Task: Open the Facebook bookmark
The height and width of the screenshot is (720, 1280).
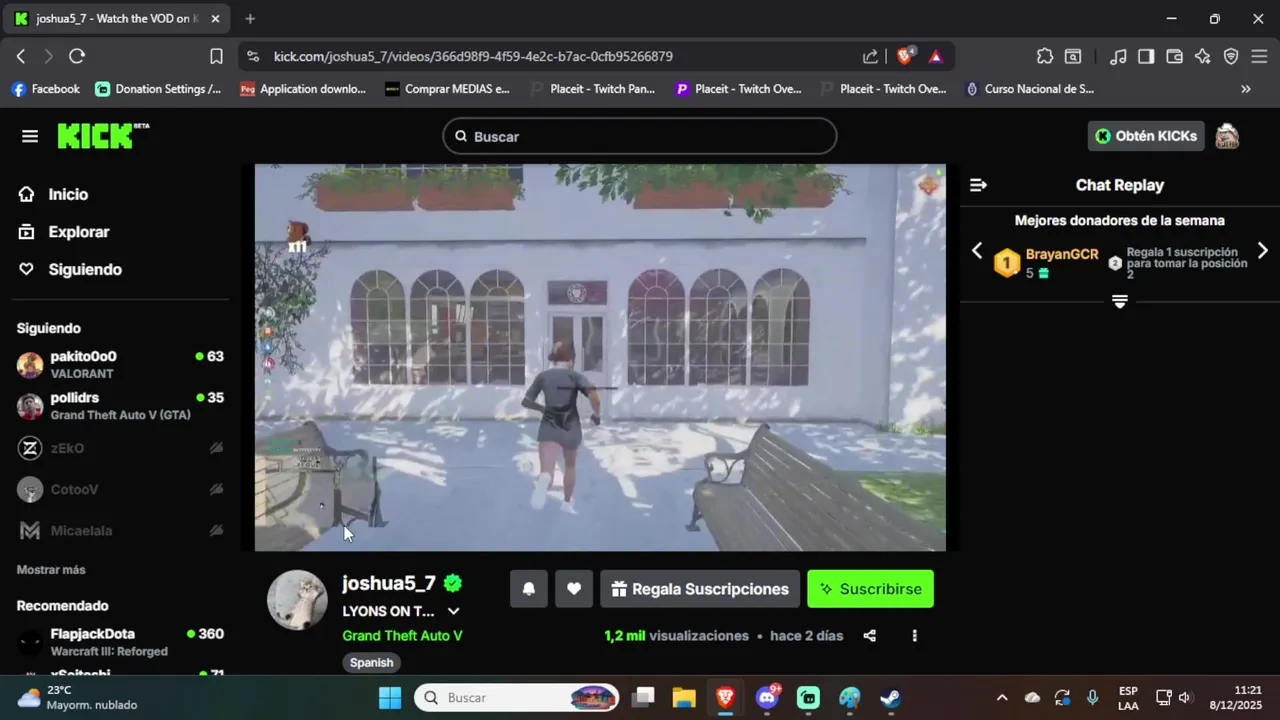Action: [46, 89]
